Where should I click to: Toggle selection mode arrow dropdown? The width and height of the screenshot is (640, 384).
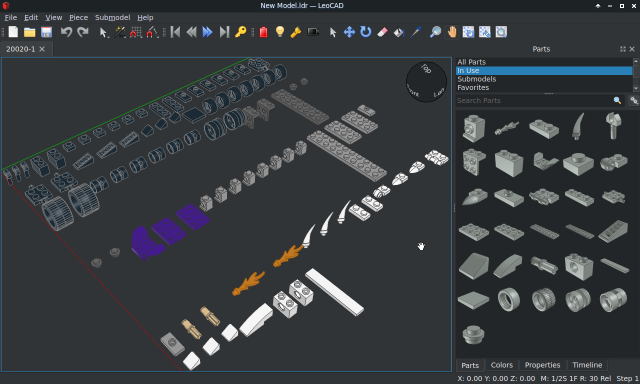tap(104, 32)
